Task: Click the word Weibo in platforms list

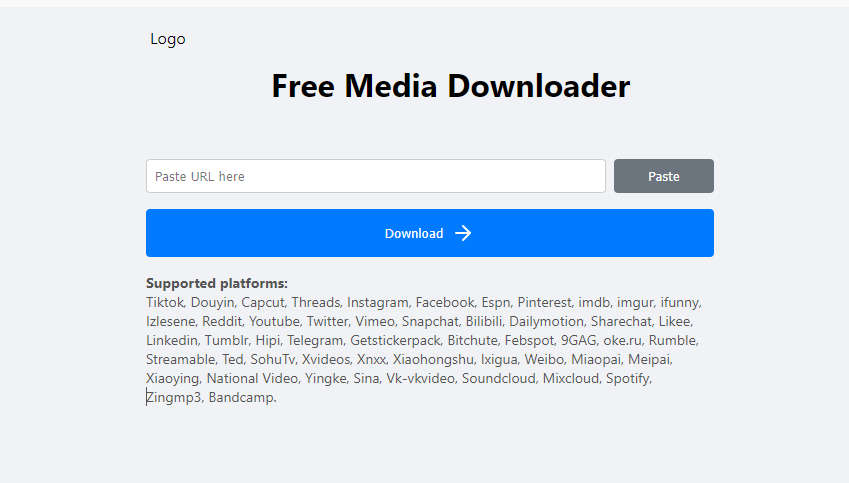Action: [x=544, y=359]
